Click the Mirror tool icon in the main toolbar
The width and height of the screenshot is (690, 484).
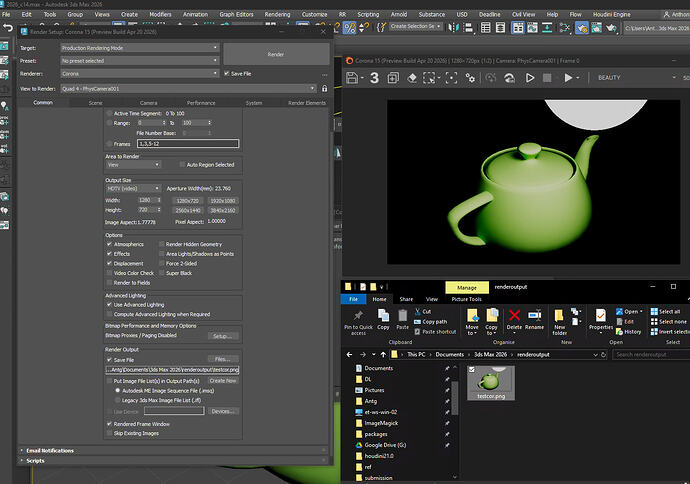pyautogui.click(x=453, y=28)
